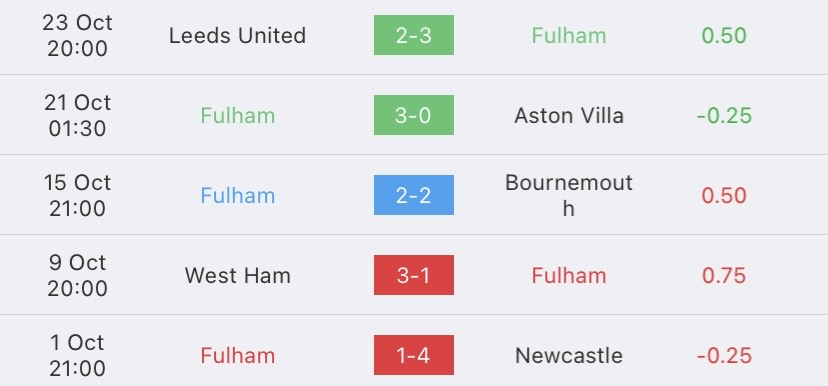The height and width of the screenshot is (386, 828).
Task: Open the 2-3 Leeds United vs Fulham score
Action: (413, 35)
